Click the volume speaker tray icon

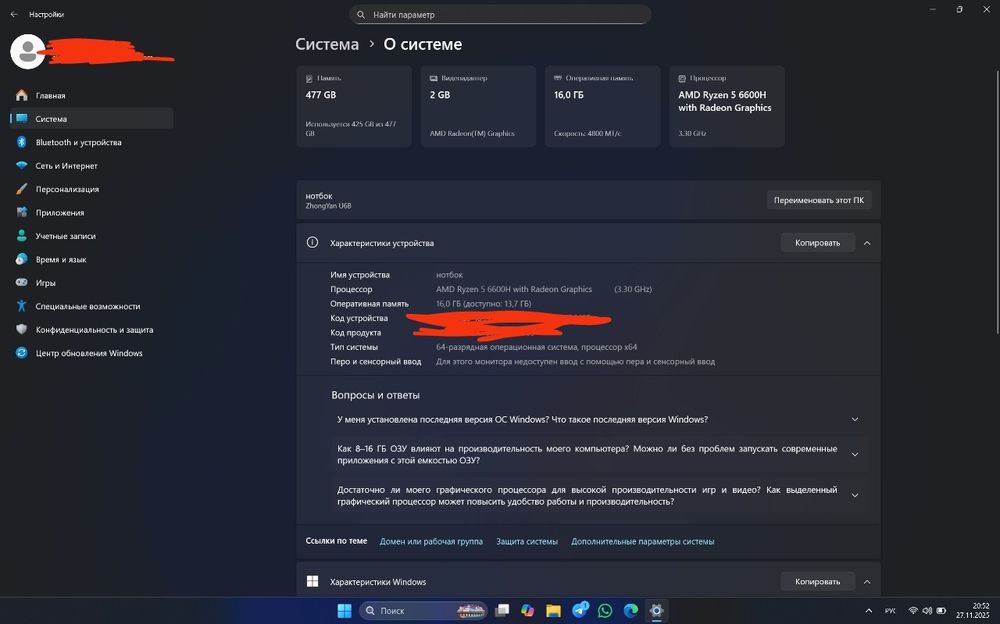coord(927,611)
